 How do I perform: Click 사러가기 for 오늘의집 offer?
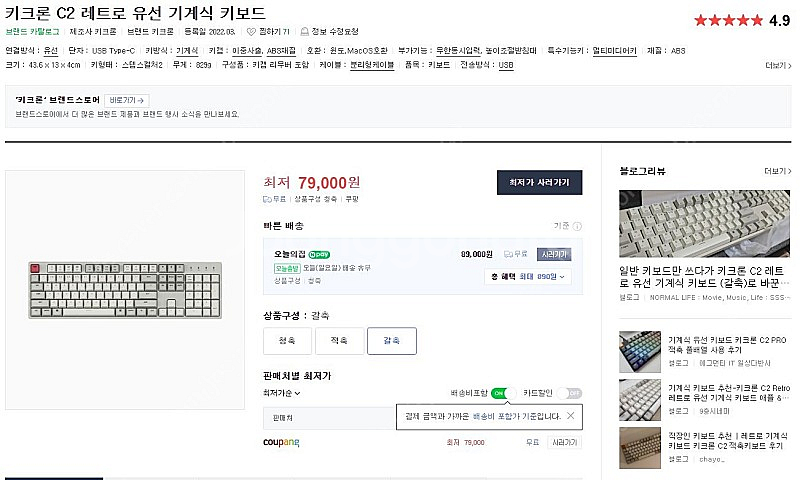[554, 254]
